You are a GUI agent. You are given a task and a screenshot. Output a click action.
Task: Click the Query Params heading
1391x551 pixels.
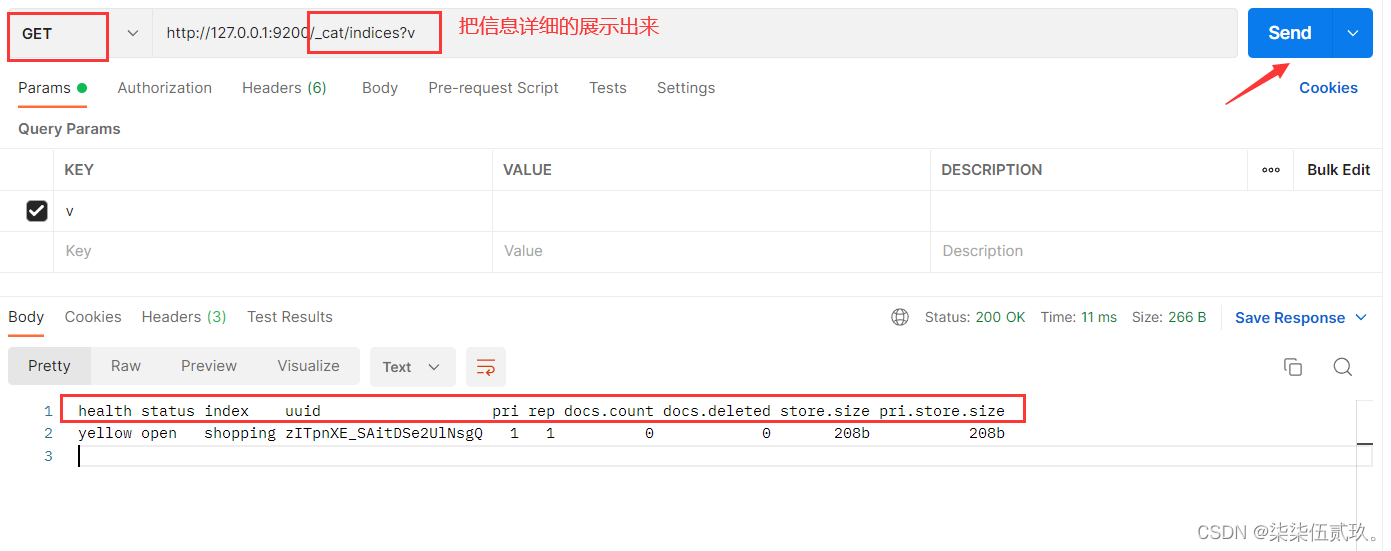click(x=69, y=129)
